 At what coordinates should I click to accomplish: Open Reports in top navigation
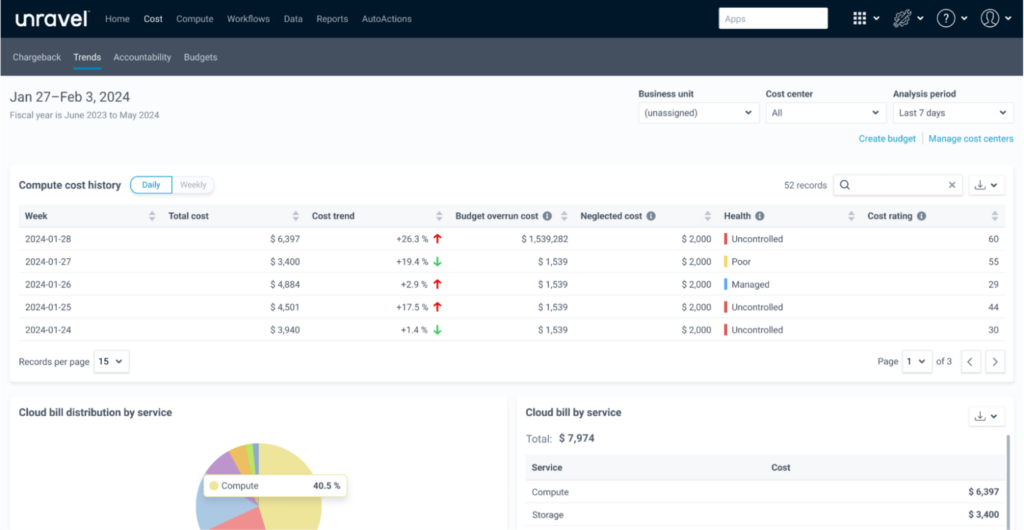332,19
